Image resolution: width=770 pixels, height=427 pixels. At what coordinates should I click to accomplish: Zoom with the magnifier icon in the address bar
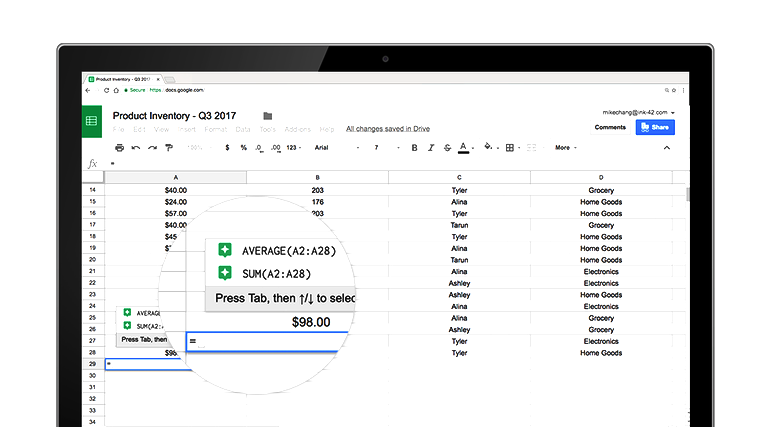click(x=667, y=90)
